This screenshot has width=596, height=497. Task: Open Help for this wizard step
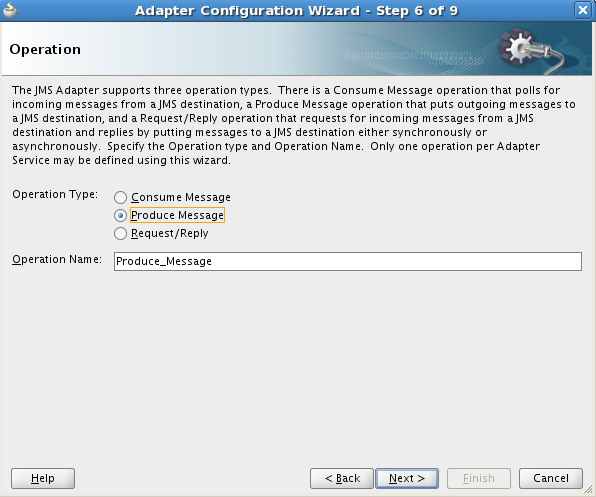point(43,478)
